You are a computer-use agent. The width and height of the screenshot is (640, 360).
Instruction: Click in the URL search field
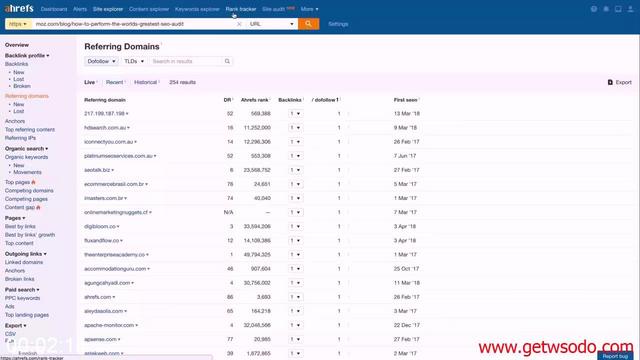pyautogui.click(x=135, y=24)
